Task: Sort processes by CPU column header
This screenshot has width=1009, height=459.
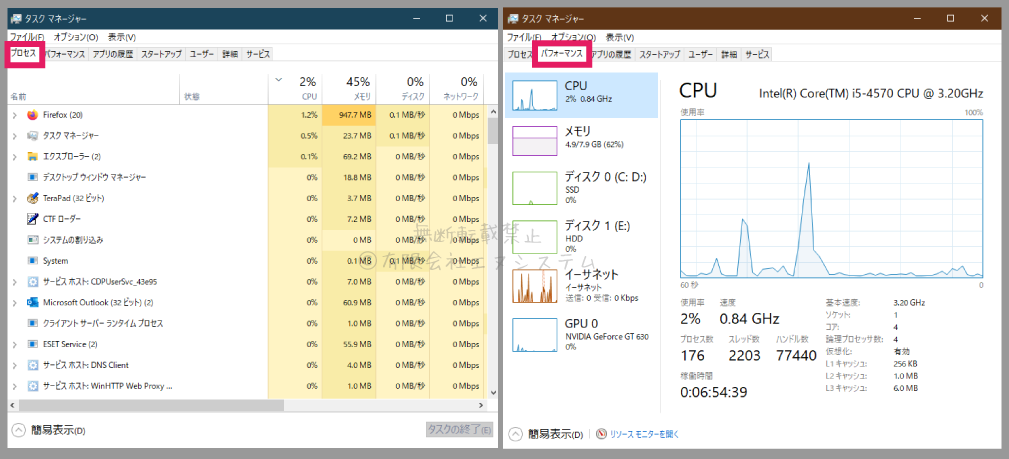Action: pyautogui.click(x=295, y=89)
